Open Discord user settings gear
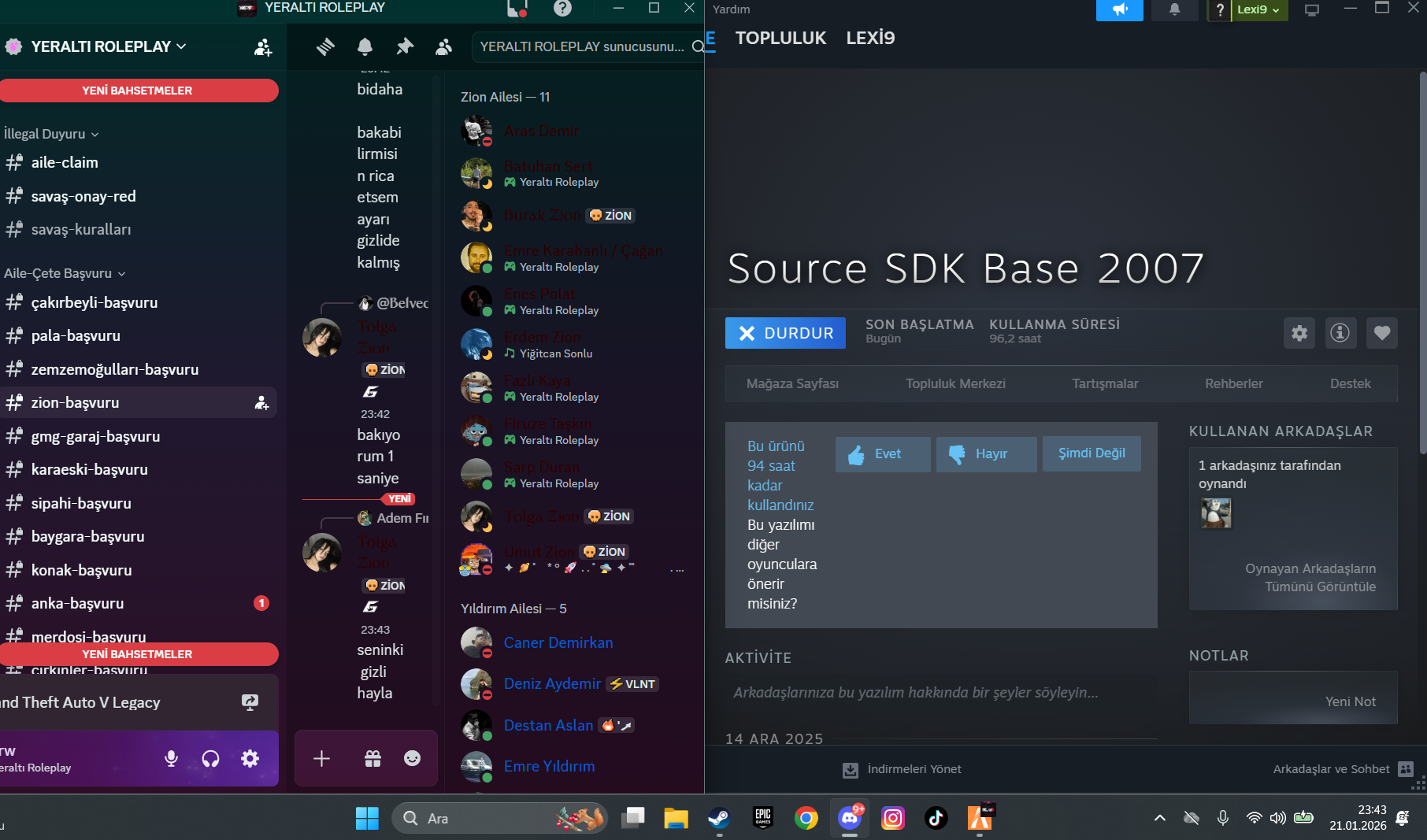This screenshot has height=840, width=1427. click(250, 758)
